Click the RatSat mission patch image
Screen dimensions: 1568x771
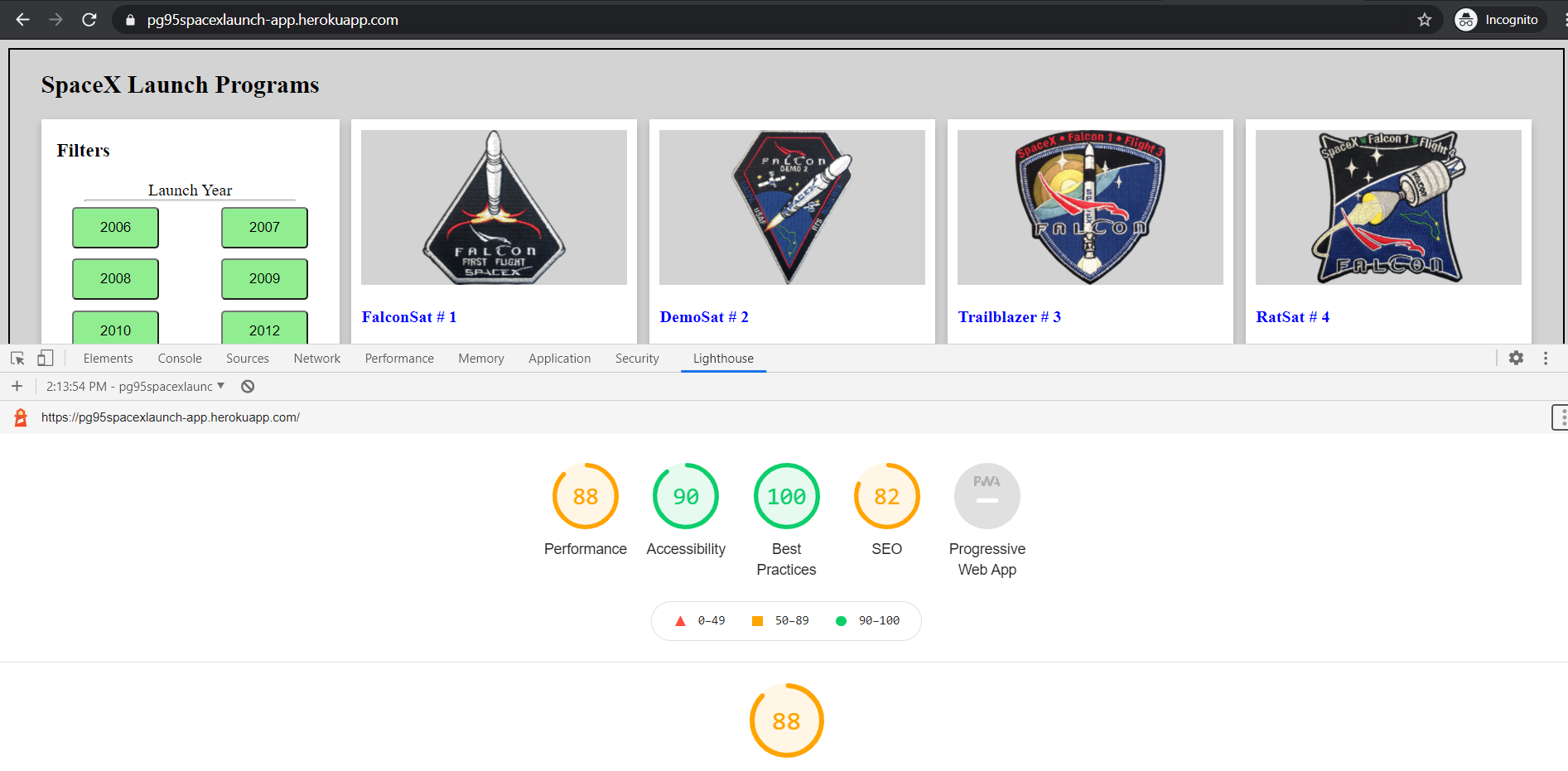pos(1388,207)
